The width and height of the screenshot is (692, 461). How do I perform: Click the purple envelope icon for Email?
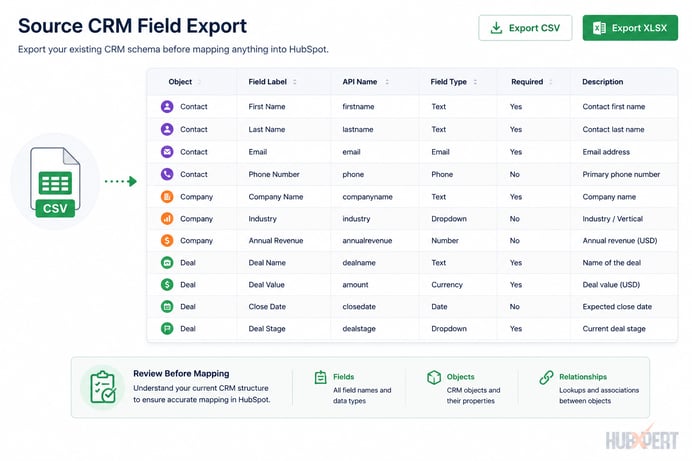click(167, 152)
